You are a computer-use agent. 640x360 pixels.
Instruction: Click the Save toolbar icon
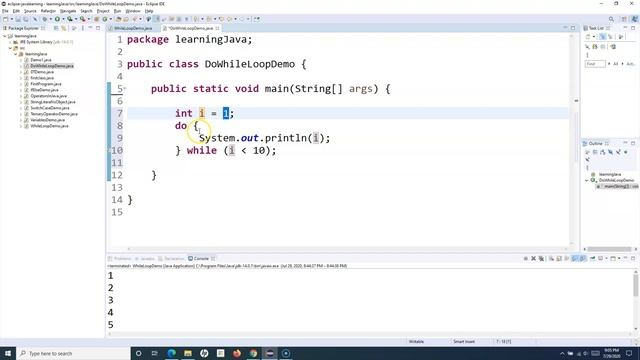pyautogui.click(x=18, y=19)
